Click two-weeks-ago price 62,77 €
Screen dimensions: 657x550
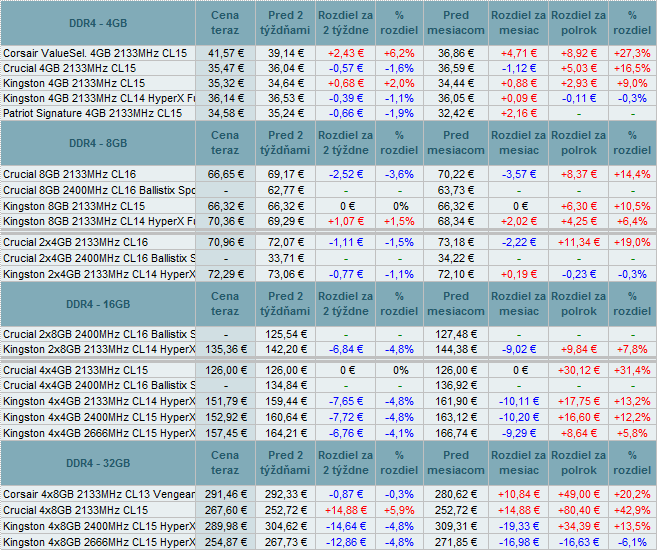coord(286,190)
